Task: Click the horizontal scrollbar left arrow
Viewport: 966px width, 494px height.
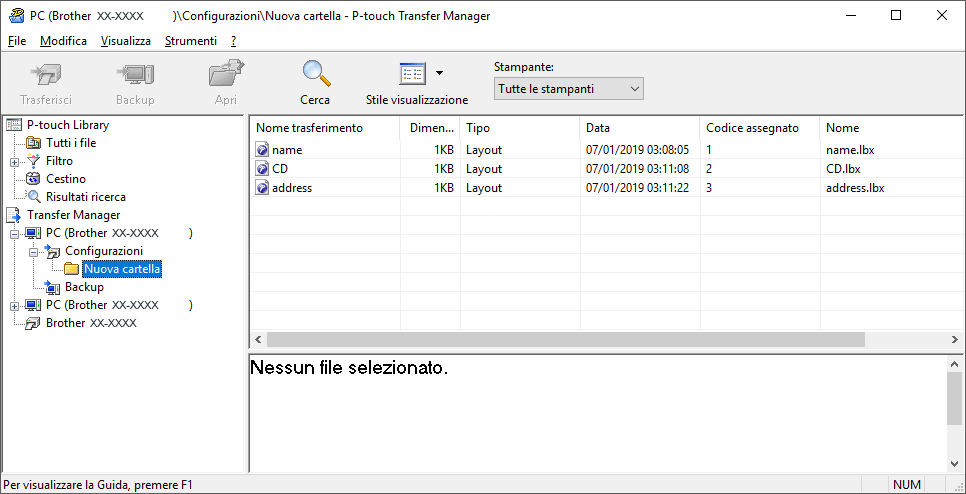Action: (258, 339)
